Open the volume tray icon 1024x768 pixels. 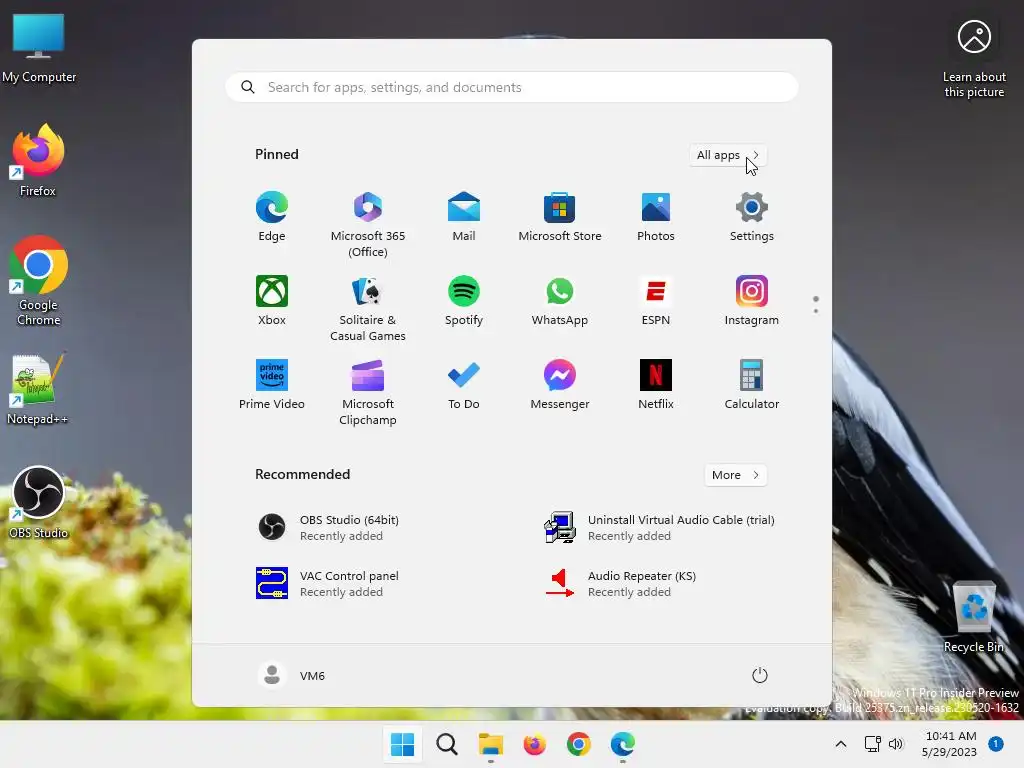(x=896, y=744)
